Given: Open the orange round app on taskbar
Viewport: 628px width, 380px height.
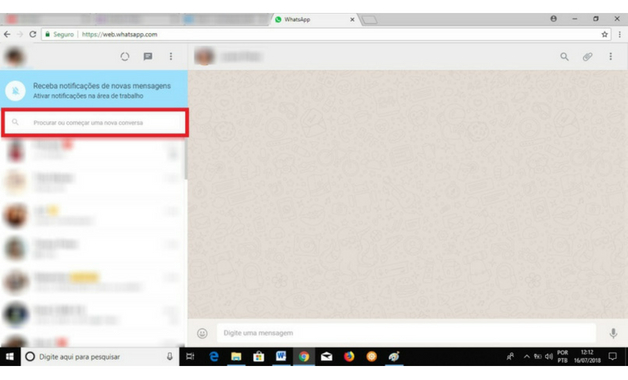Looking at the screenshot, I should pyautogui.click(x=372, y=356).
